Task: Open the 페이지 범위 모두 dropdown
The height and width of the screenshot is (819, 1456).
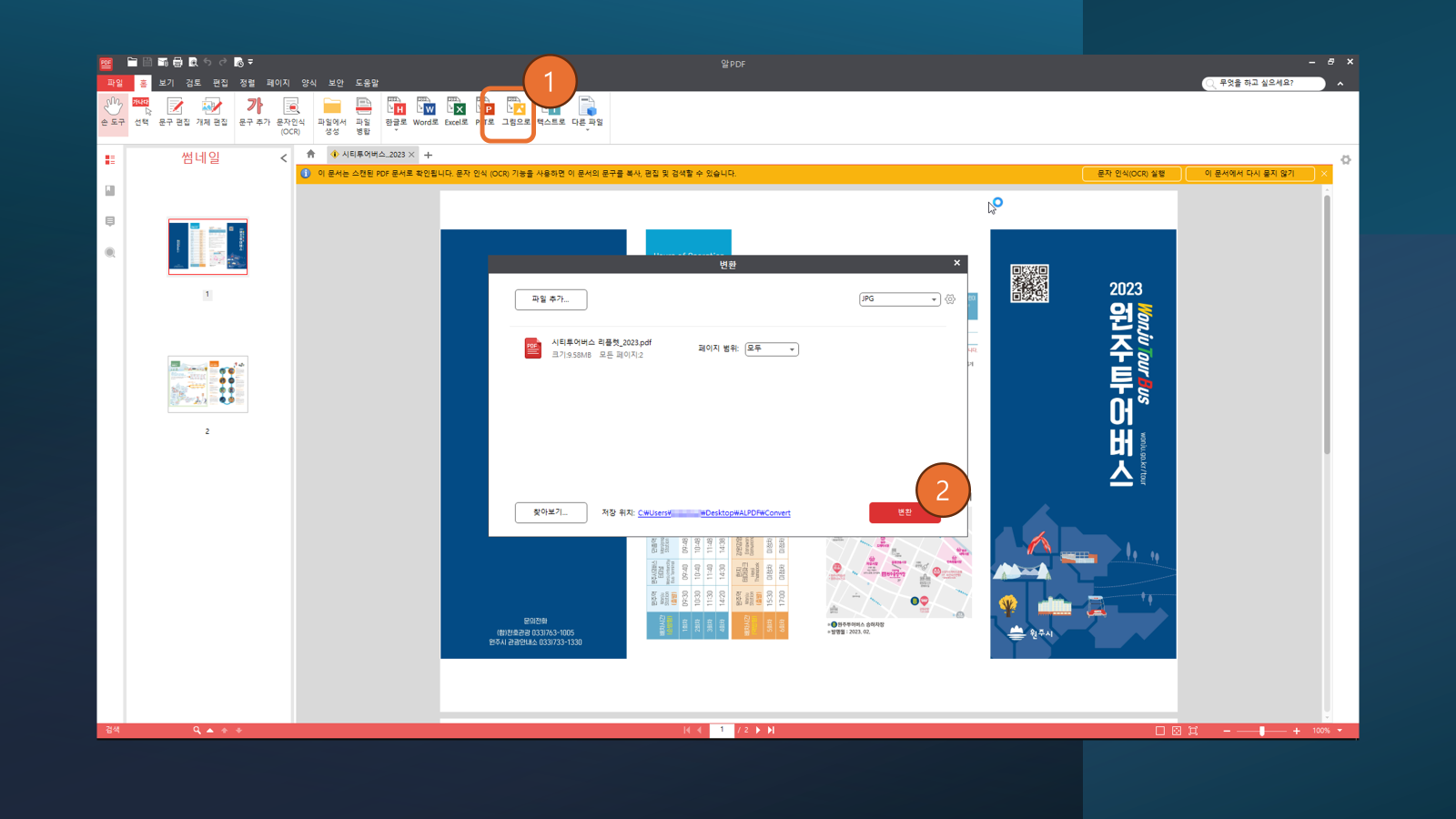Action: [772, 349]
